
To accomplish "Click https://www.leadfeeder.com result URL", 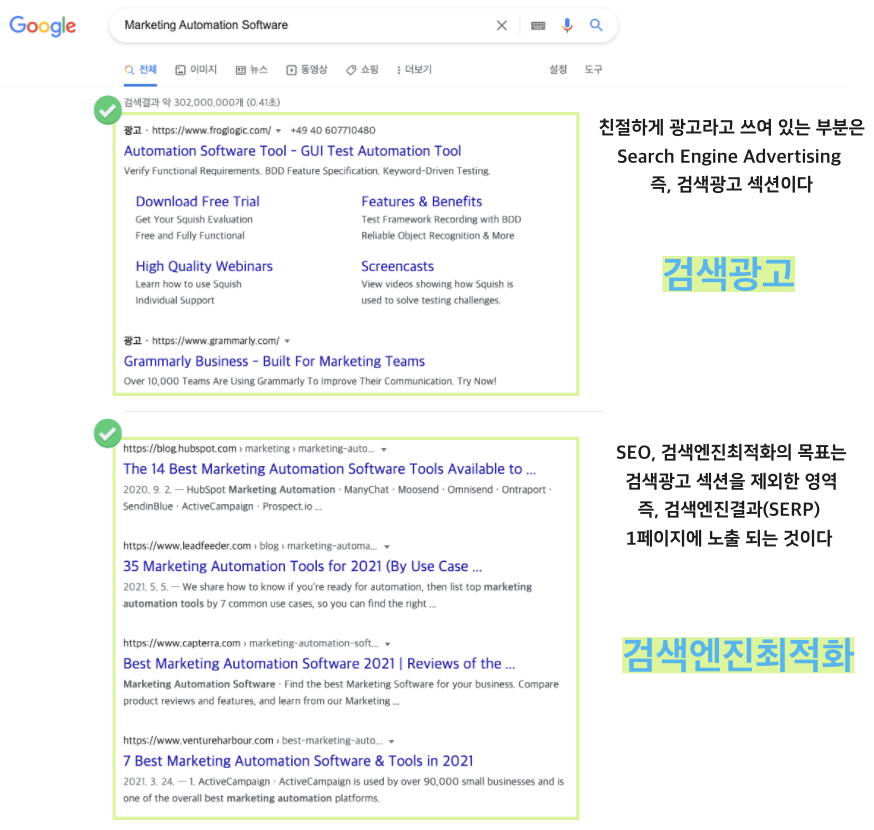I will [x=187, y=546].
